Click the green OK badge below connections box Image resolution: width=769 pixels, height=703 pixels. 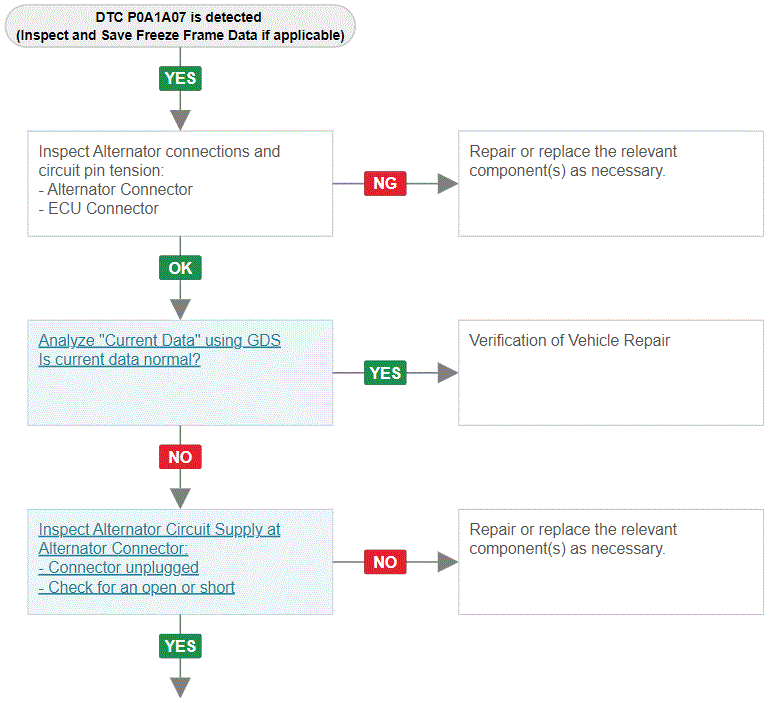[x=180, y=268]
